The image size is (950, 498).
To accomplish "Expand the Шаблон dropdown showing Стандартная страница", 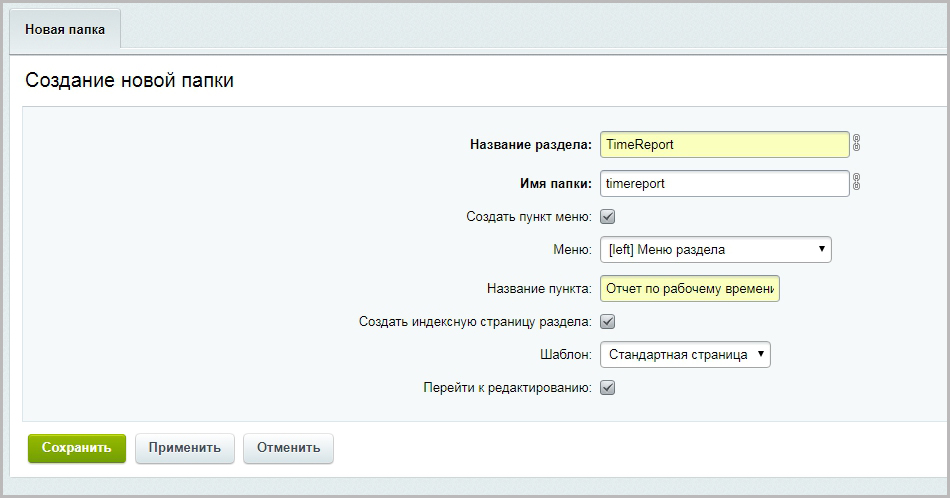I will [685, 354].
